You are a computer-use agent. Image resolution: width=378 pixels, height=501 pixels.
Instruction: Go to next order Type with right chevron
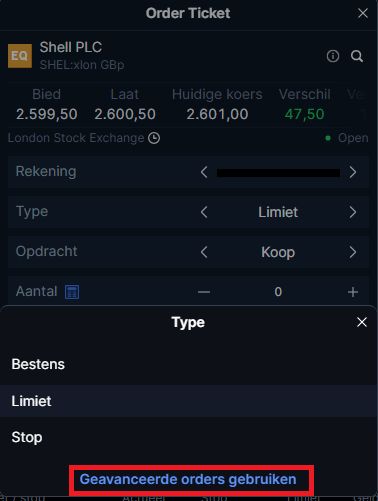[353, 212]
